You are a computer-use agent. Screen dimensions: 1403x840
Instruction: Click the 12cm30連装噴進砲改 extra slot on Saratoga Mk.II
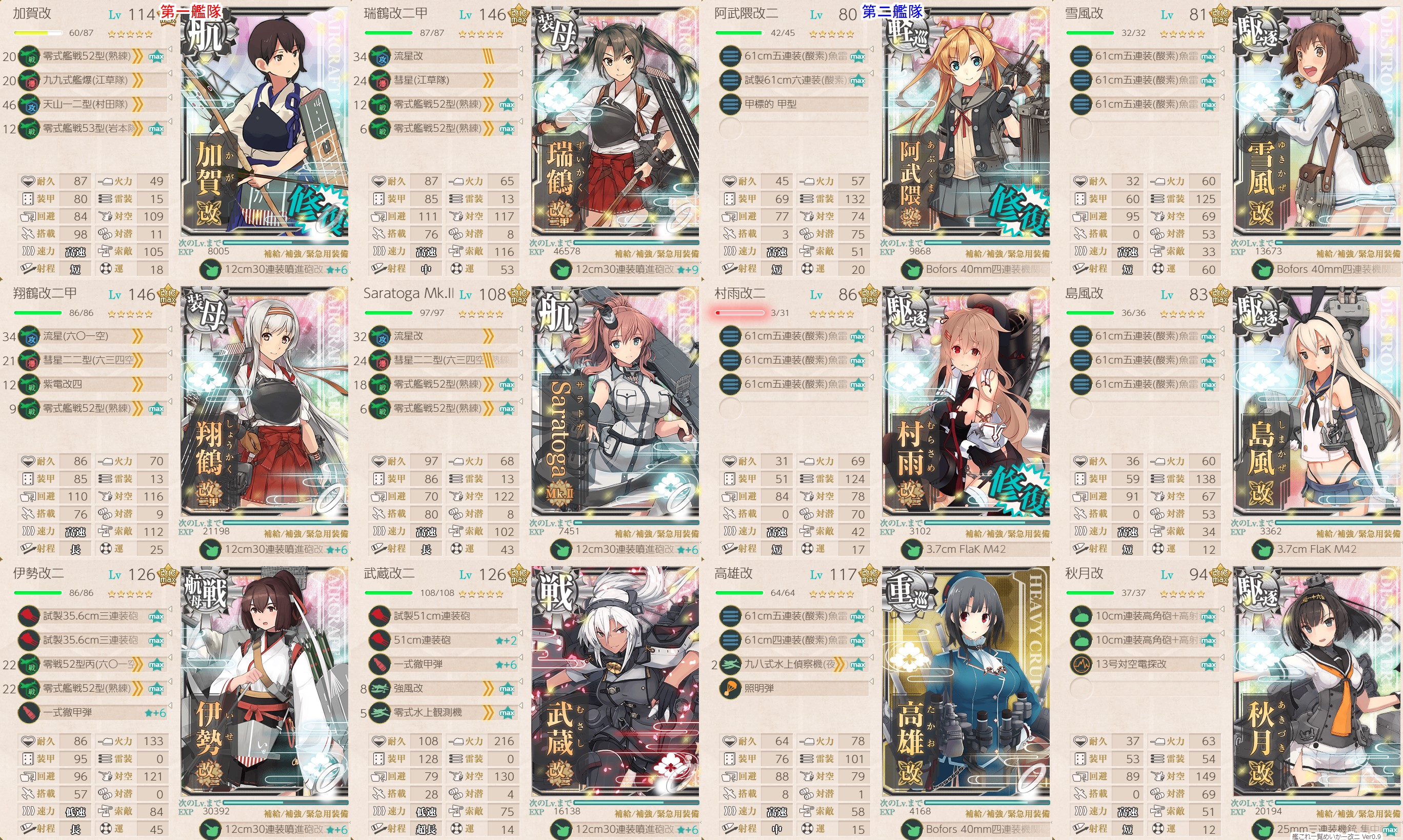pos(626,549)
